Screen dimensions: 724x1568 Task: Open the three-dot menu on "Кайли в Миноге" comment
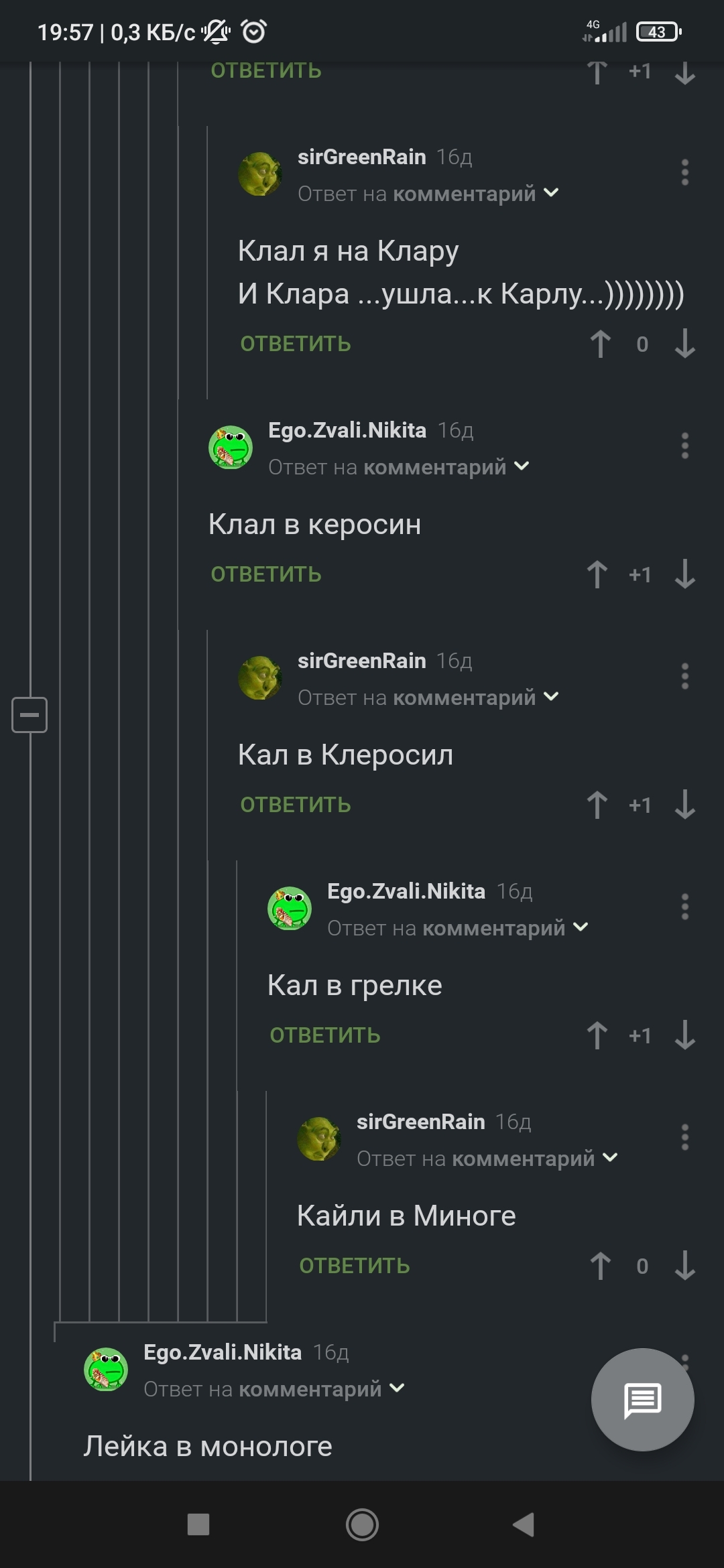[x=684, y=1137]
